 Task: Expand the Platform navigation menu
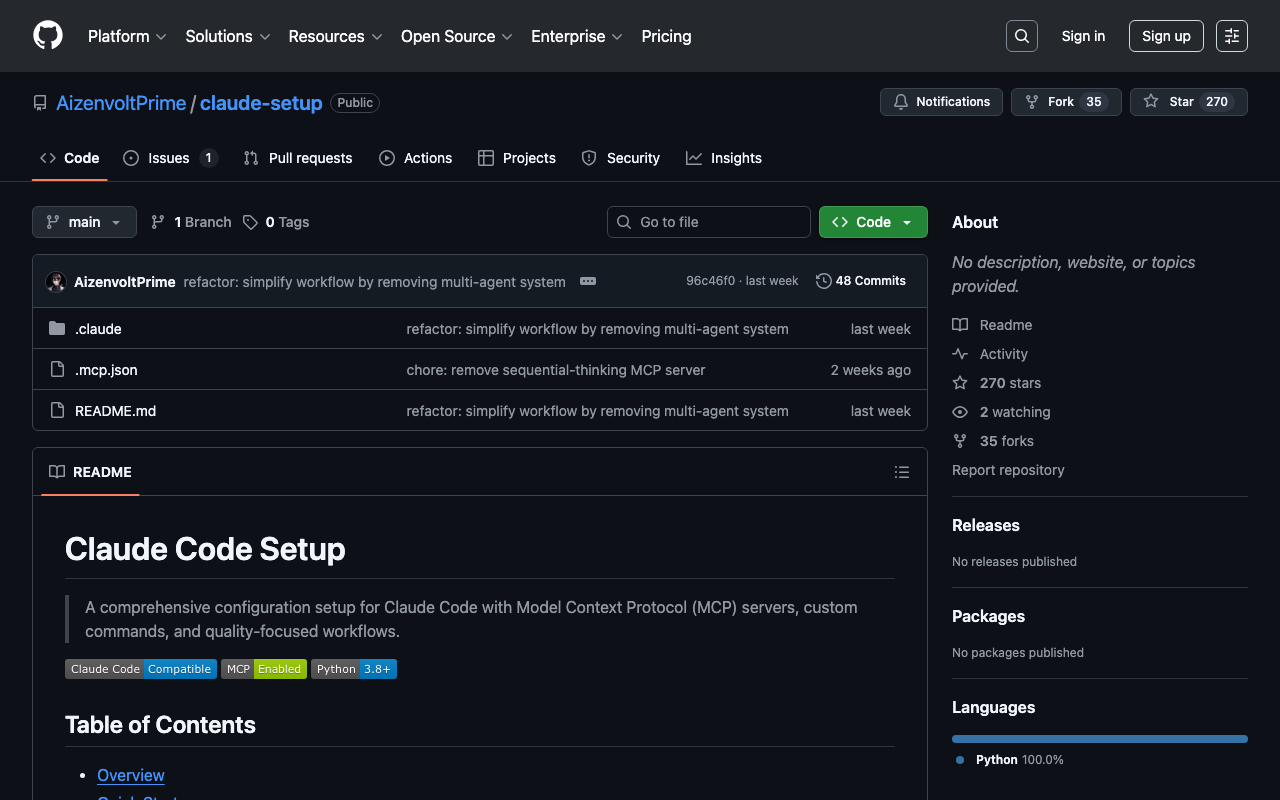point(127,36)
